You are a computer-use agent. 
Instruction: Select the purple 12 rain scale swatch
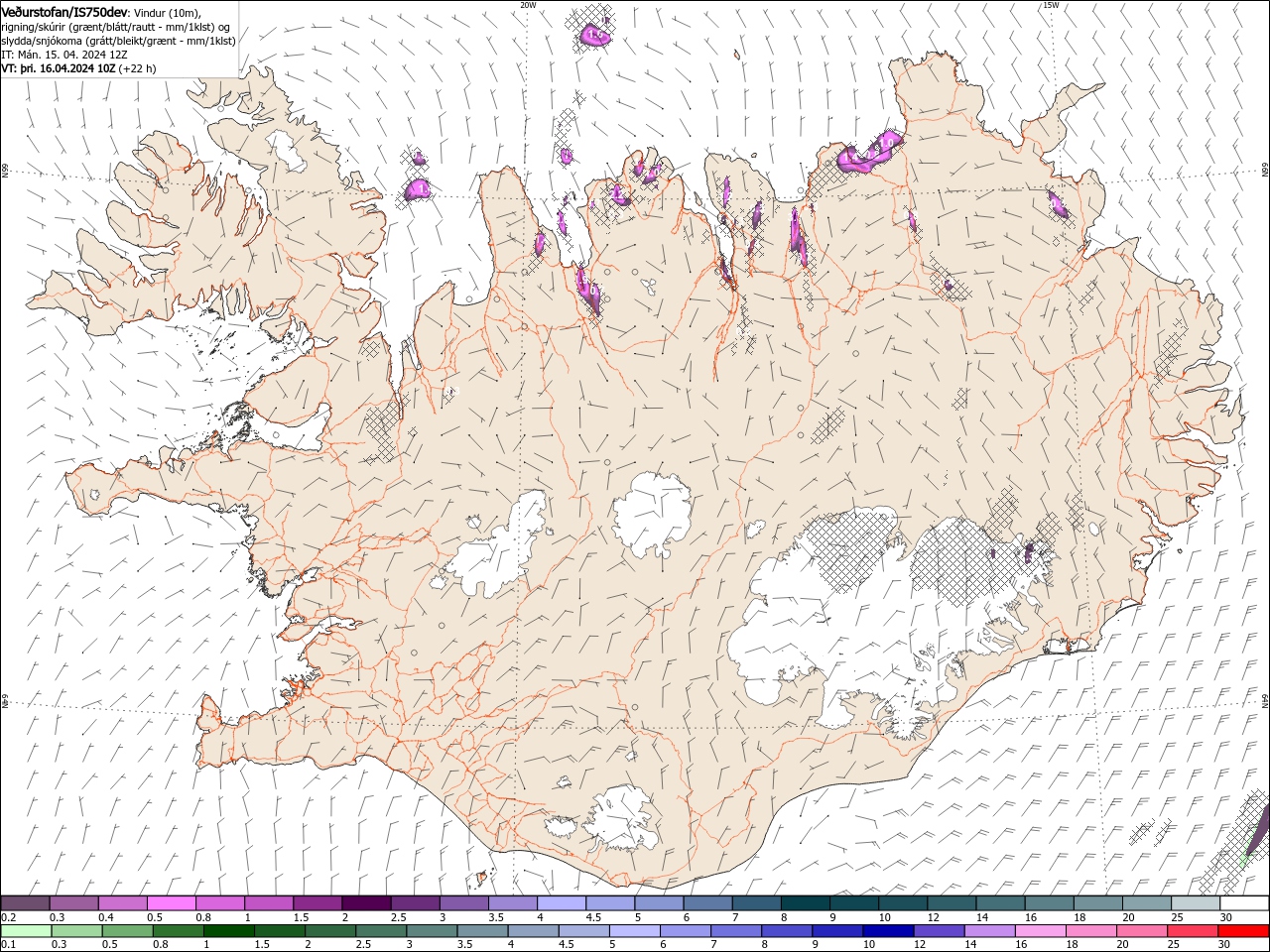tap(940, 931)
